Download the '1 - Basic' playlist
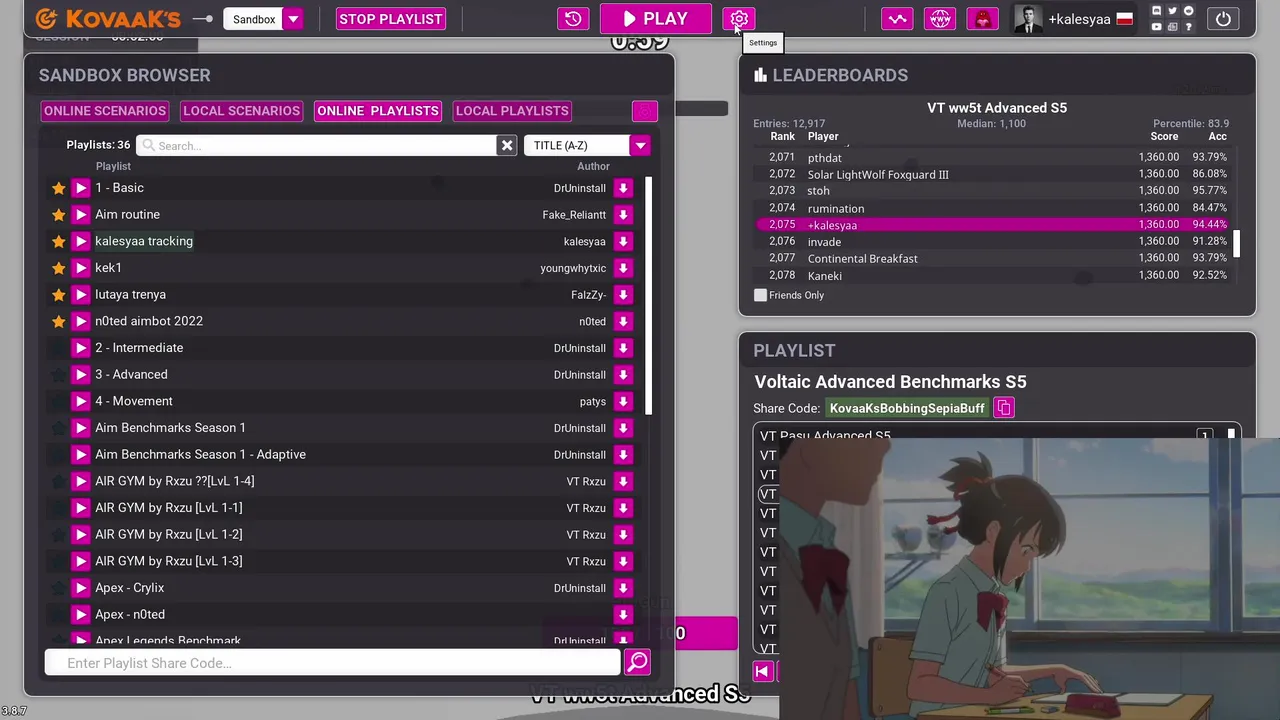This screenshot has height=720, width=1280. (x=623, y=188)
